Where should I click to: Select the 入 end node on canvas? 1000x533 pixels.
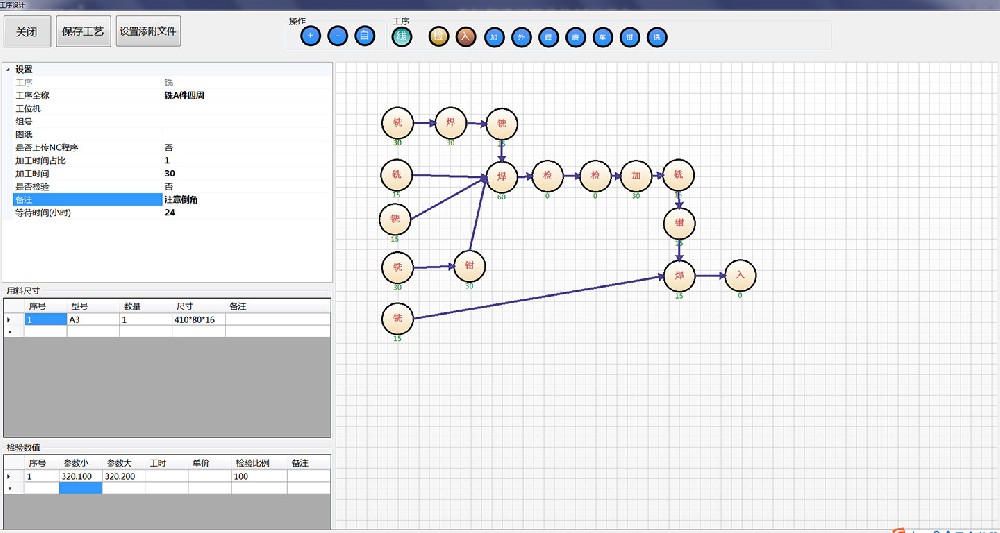click(740, 275)
